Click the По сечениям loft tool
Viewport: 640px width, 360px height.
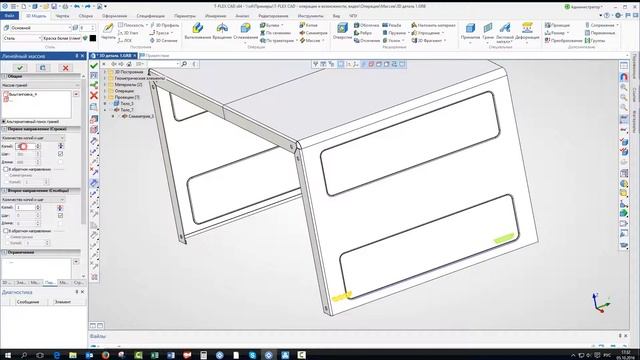point(275,33)
